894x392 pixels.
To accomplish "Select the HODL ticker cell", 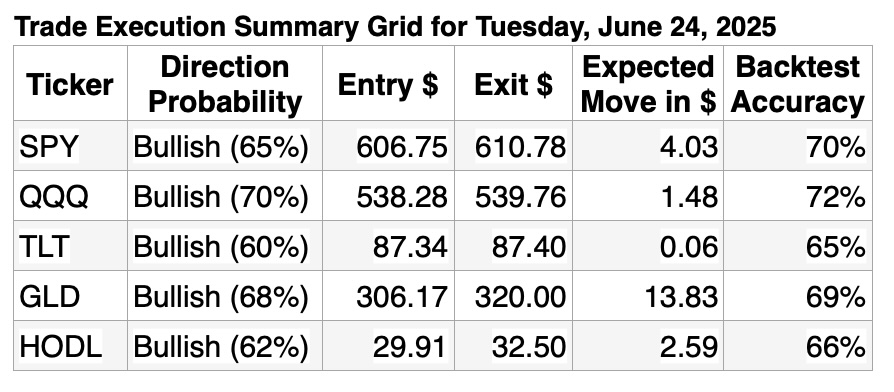I will (70, 346).
